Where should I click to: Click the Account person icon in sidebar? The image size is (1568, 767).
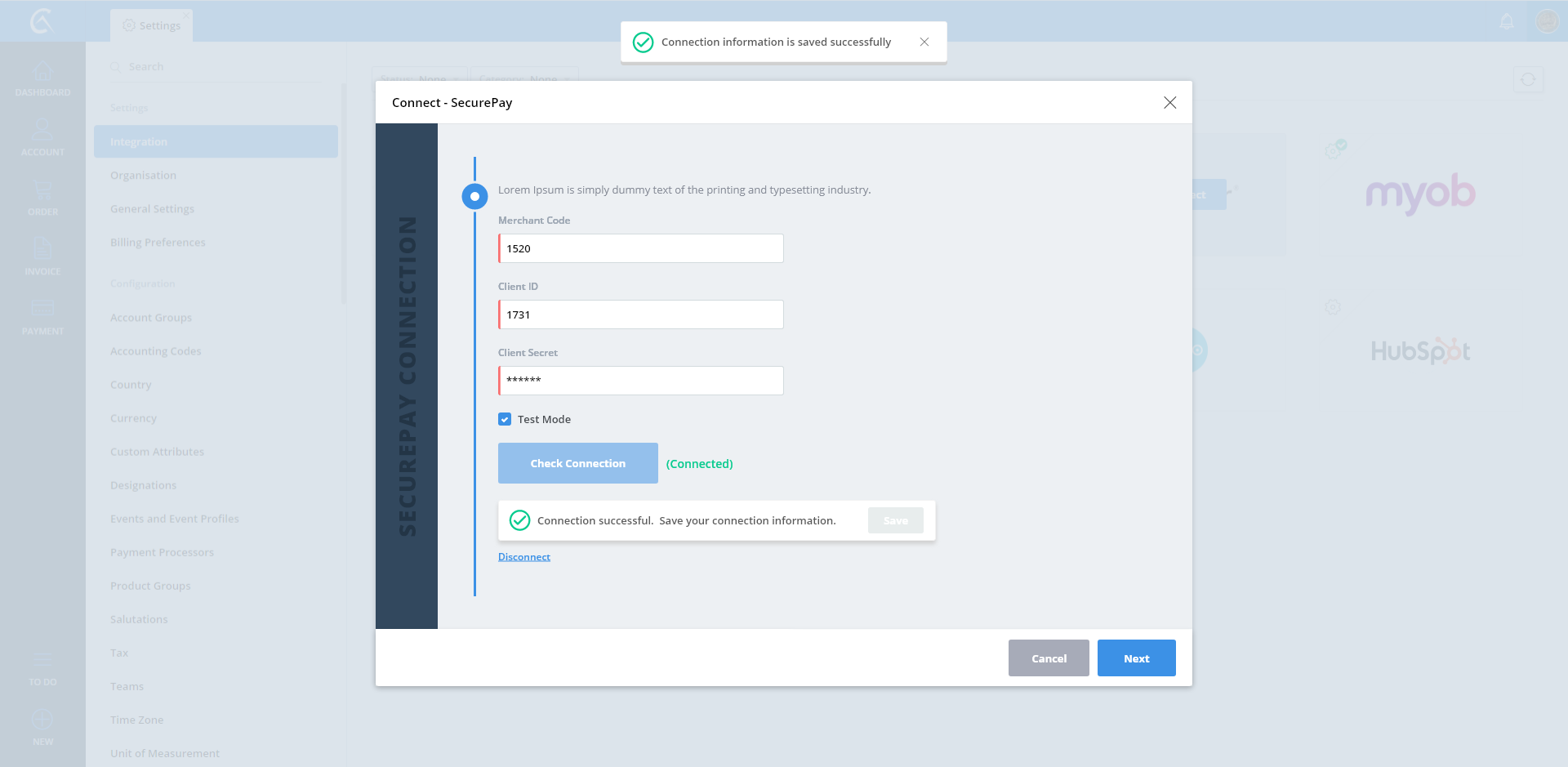point(42,131)
